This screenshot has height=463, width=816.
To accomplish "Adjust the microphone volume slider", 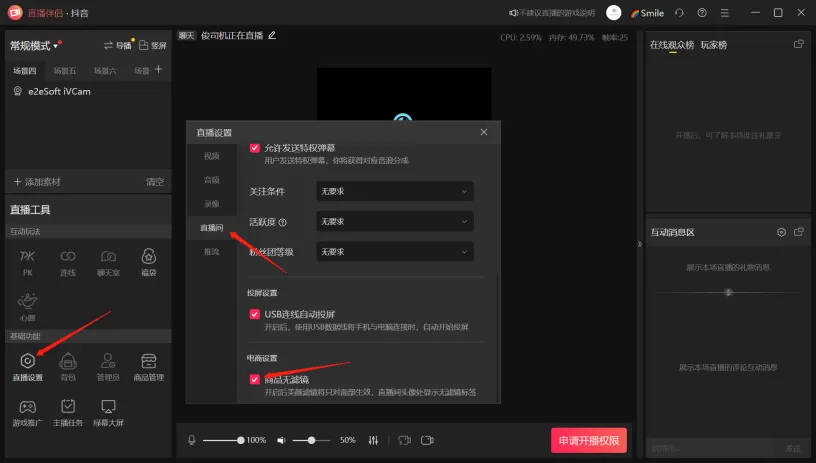I will (223, 440).
